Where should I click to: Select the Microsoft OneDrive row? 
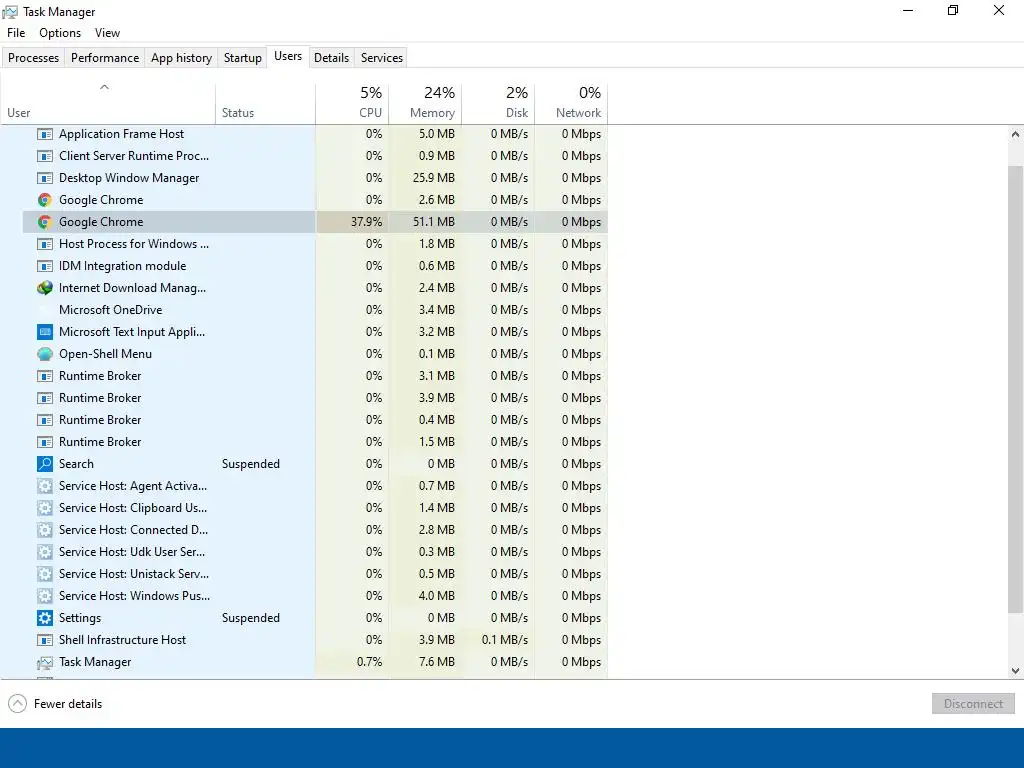[x=315, y=310]
